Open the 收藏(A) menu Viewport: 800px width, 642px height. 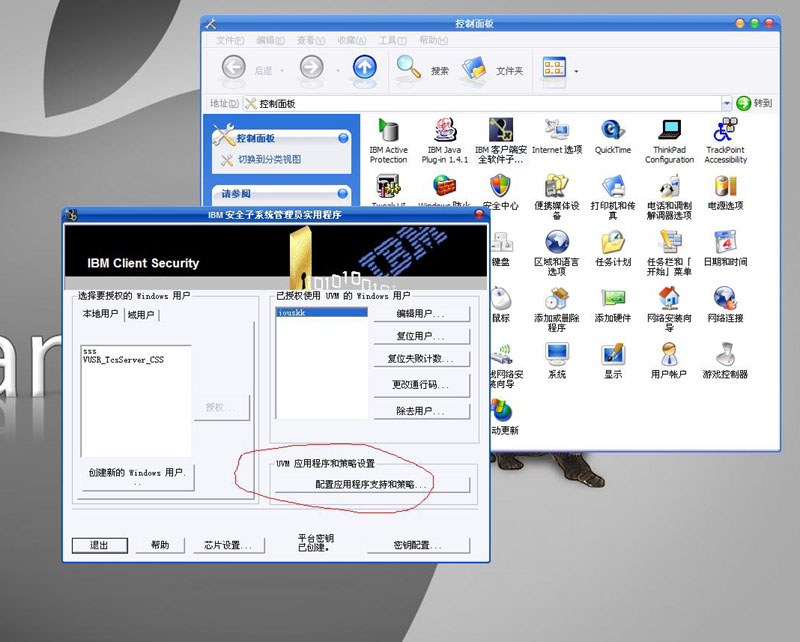(x=352, y=40)
